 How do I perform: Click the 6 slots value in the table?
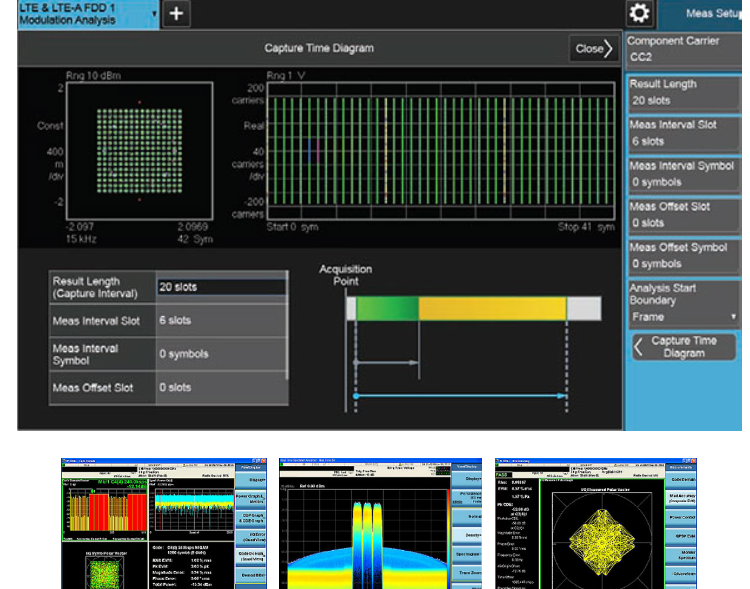[x=175, y=321]
